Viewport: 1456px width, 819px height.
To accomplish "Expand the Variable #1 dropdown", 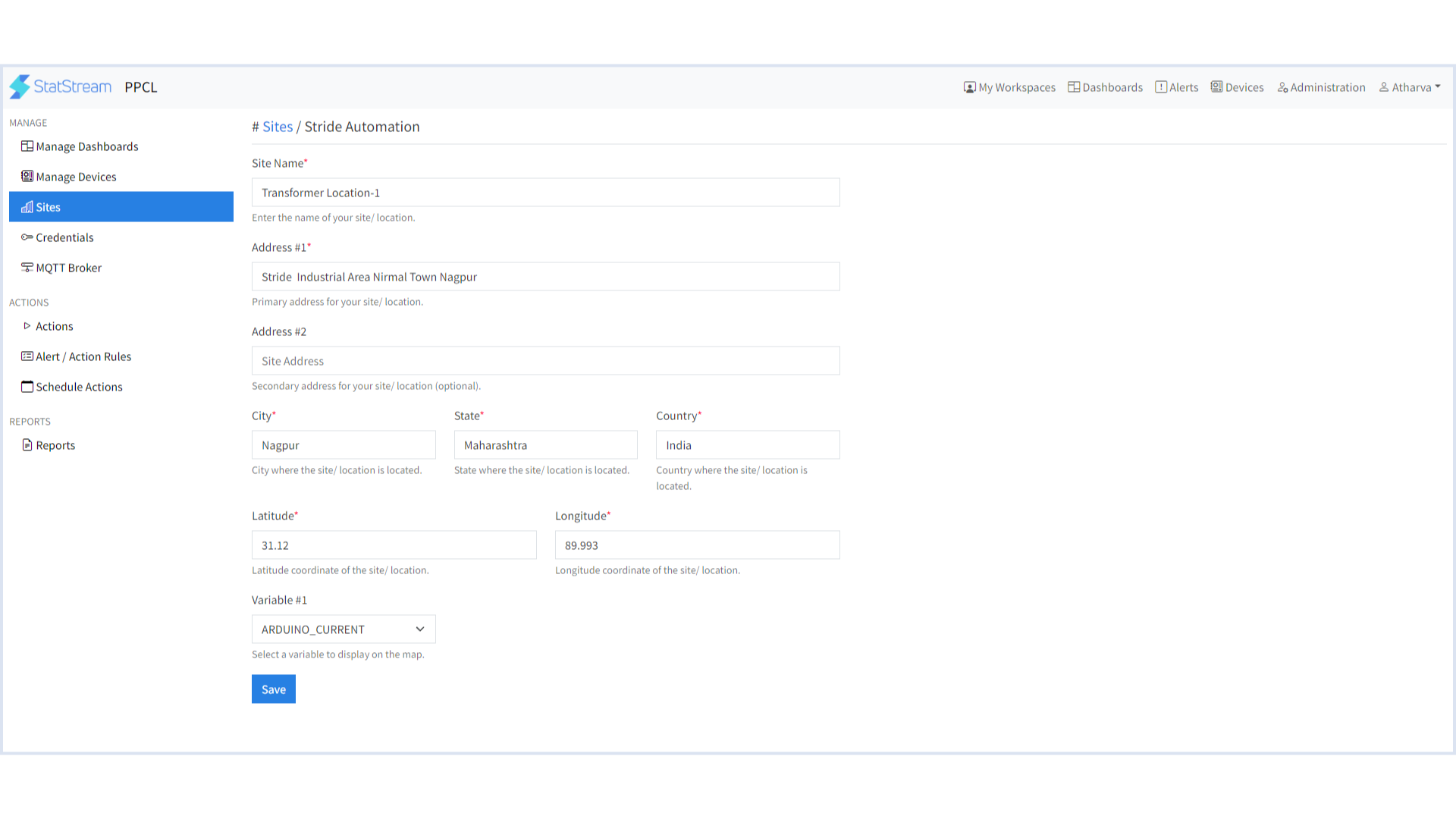I will 344,629.
